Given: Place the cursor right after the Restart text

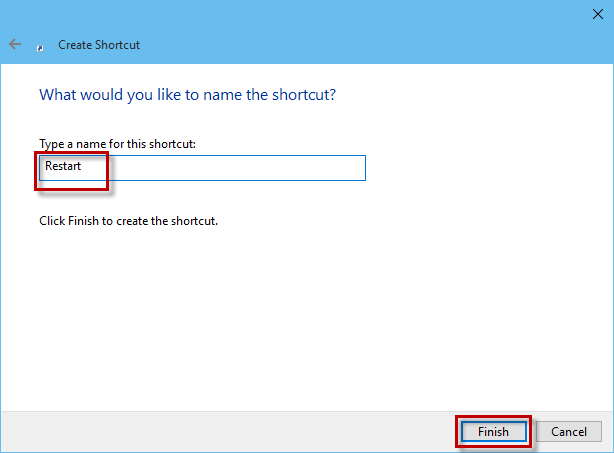Looking at the screenshot, I should click(83, 168).
